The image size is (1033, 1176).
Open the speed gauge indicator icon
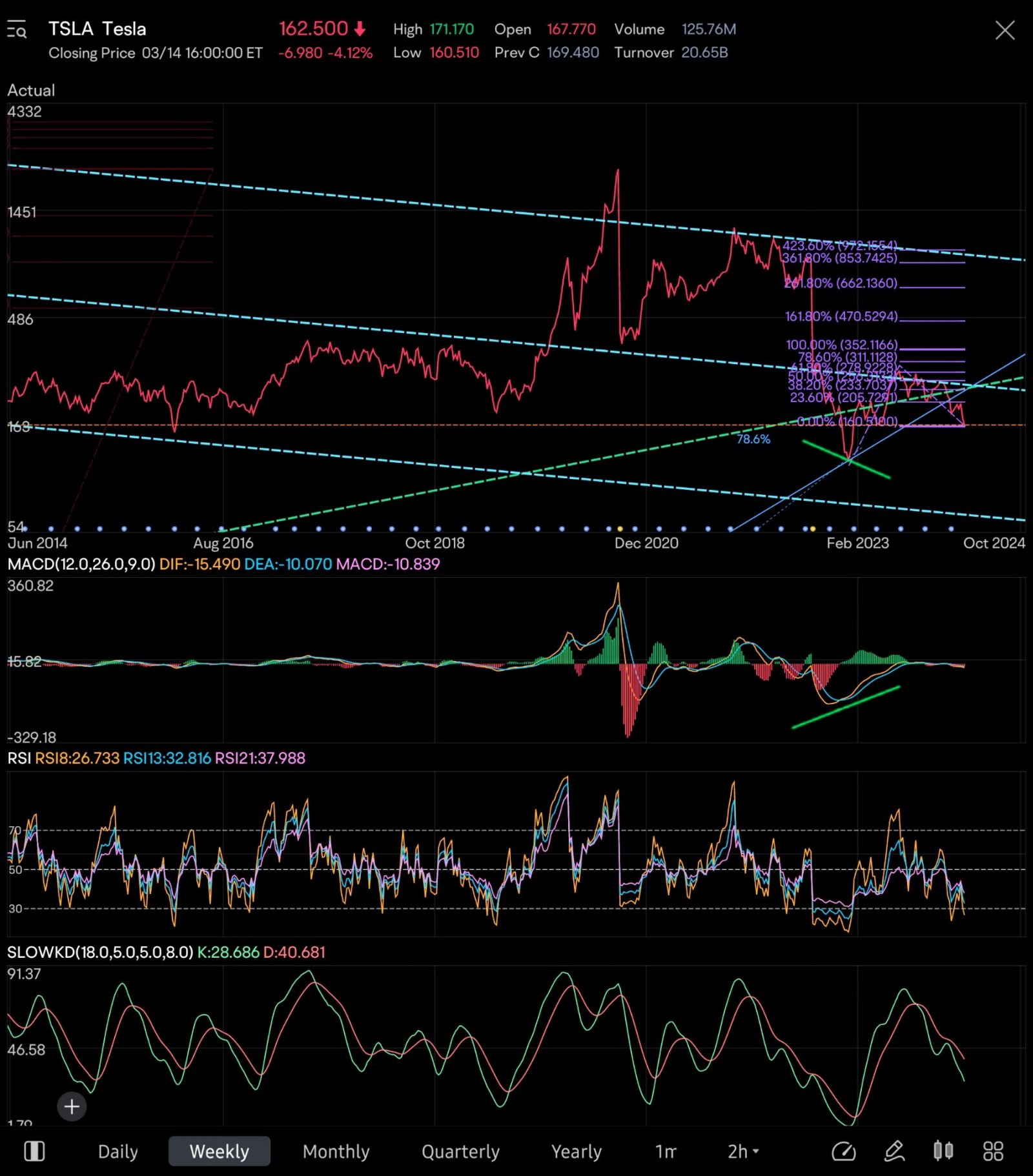pyautogui.click(x=844, y=1151)
